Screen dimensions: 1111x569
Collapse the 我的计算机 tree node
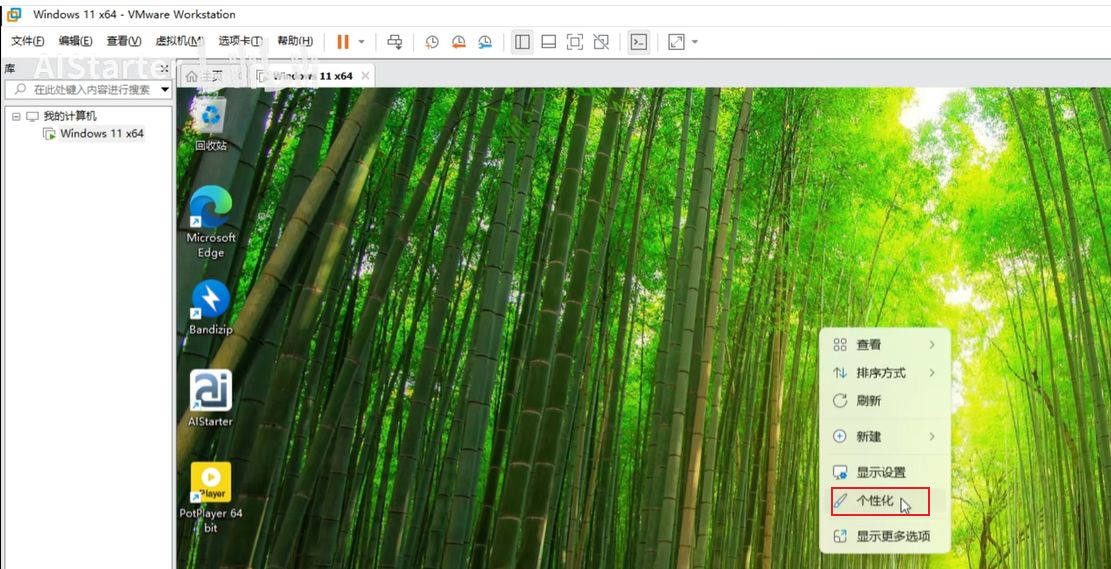click(x=16, y=116)
